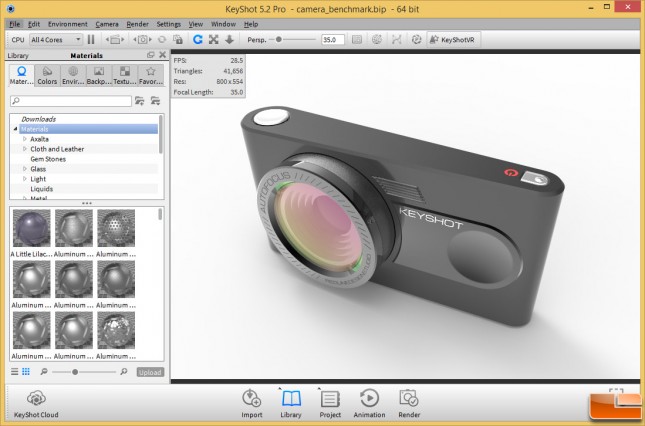Select the pan four-arrows tool
Screen dimensions: 645x426
point(213,39)
